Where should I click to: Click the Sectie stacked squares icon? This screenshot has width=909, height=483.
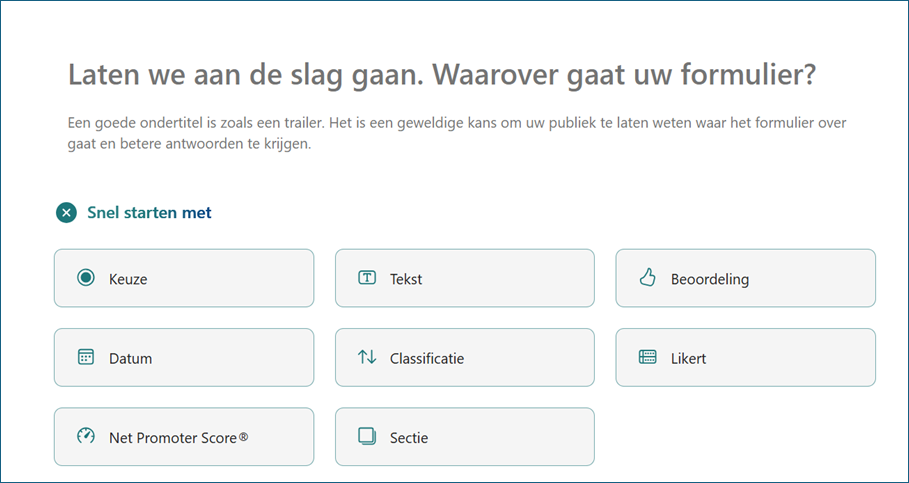(367, 436)
